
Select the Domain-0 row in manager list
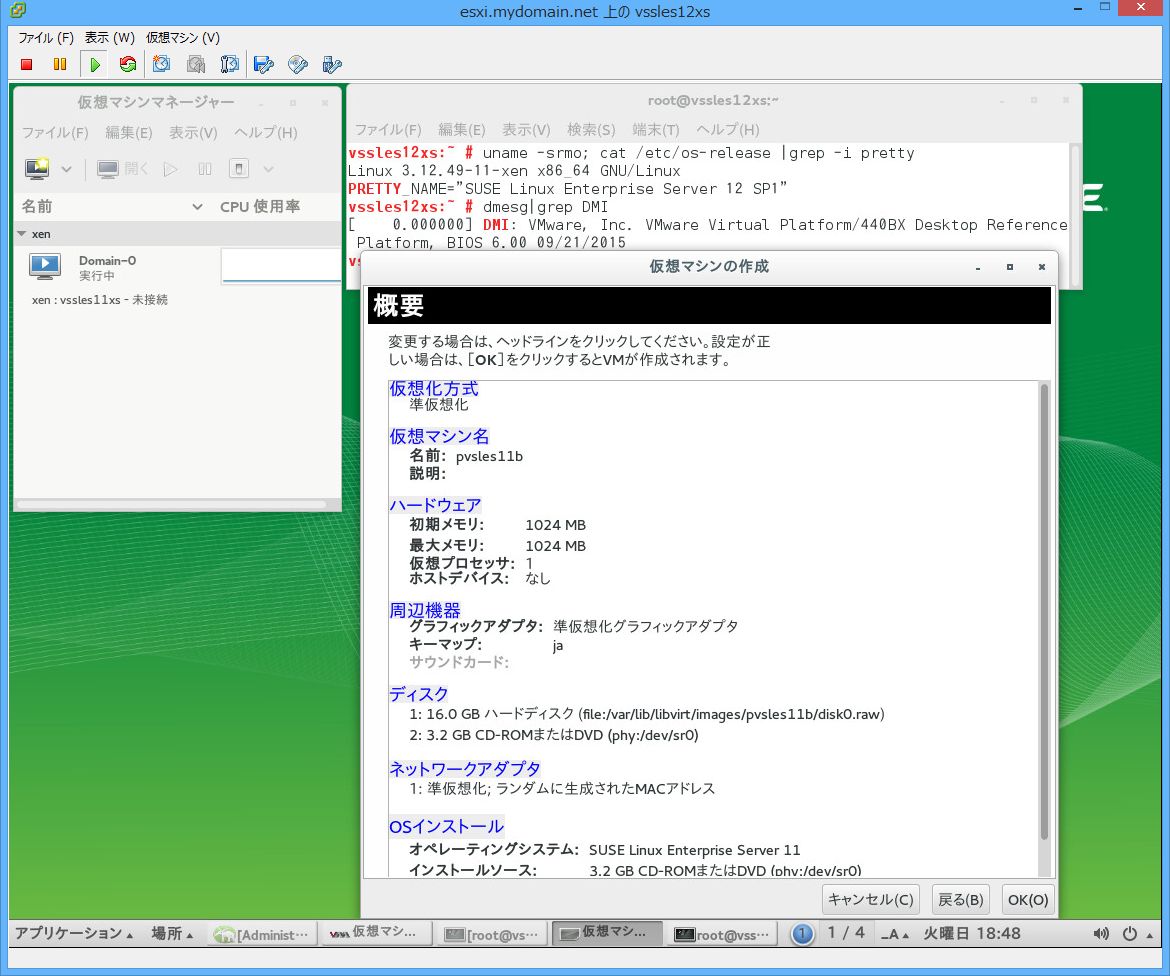(178, 266)
